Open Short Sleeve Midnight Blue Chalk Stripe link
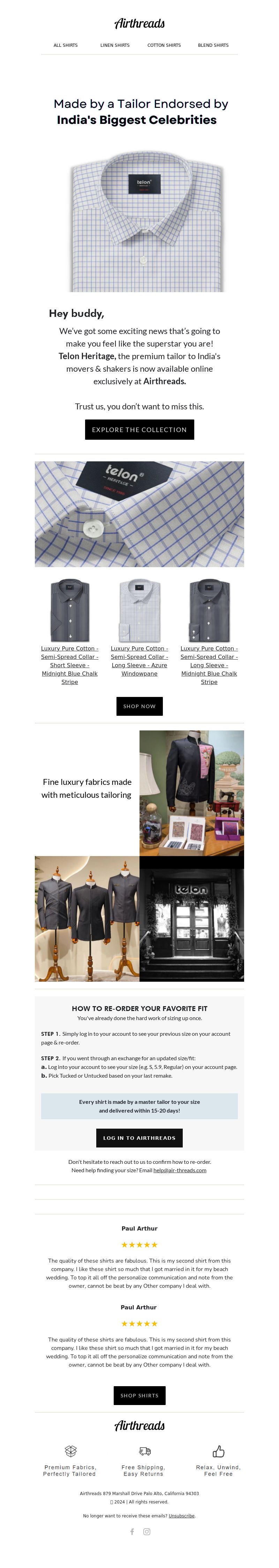Image resolution: width=279 pixels, height=1568 pixels. click(x=69, y=665)
